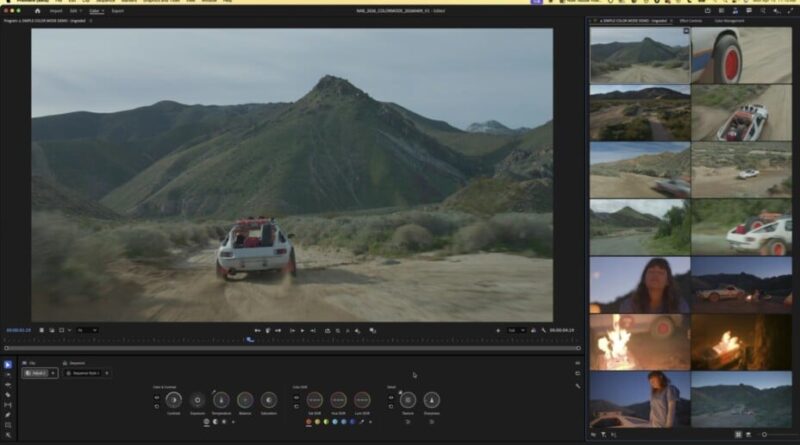
Task: Reset the Detail section
Action: tap(391, 407)
